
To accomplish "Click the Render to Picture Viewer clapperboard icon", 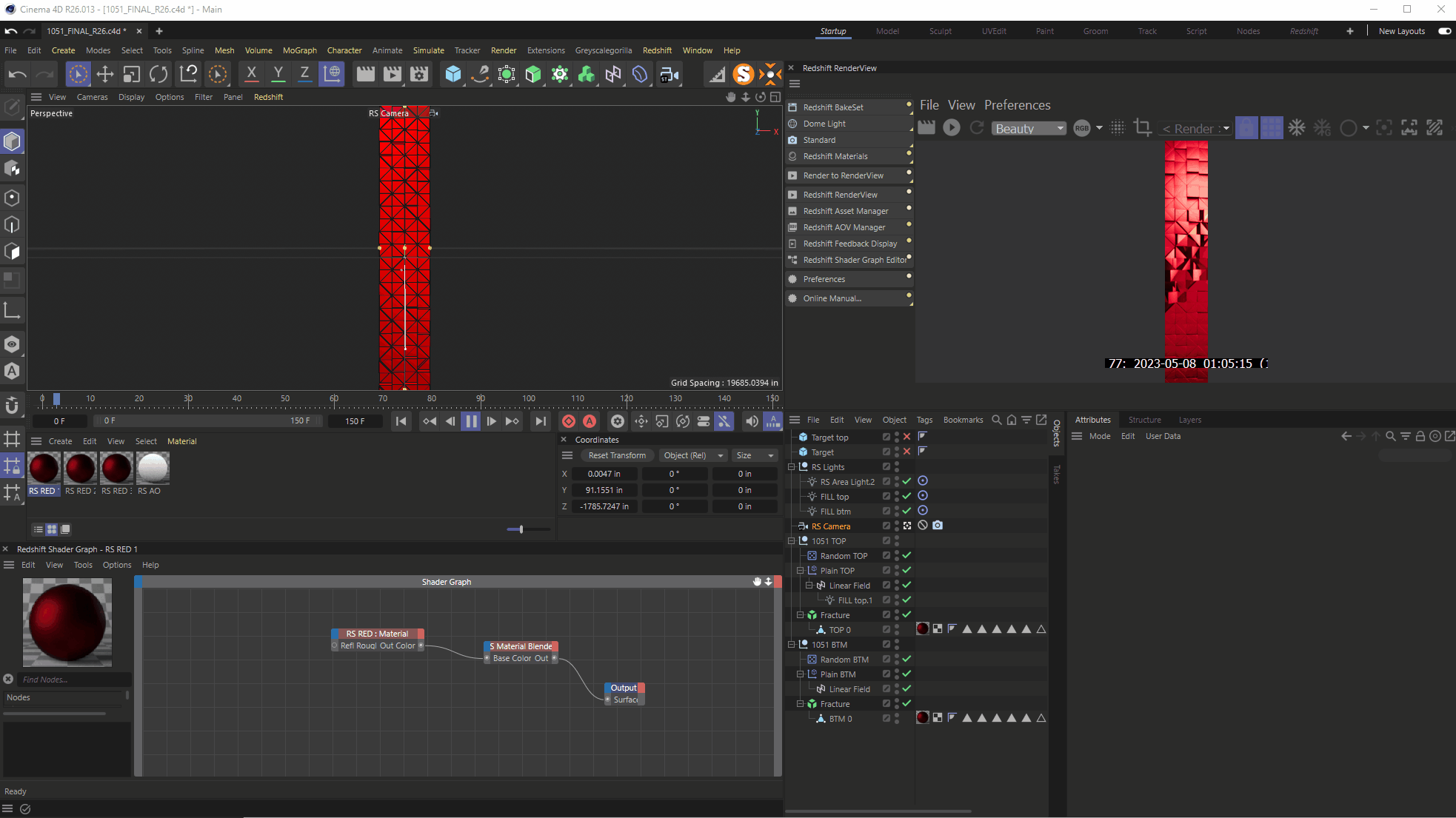I will tap(393, 74).
